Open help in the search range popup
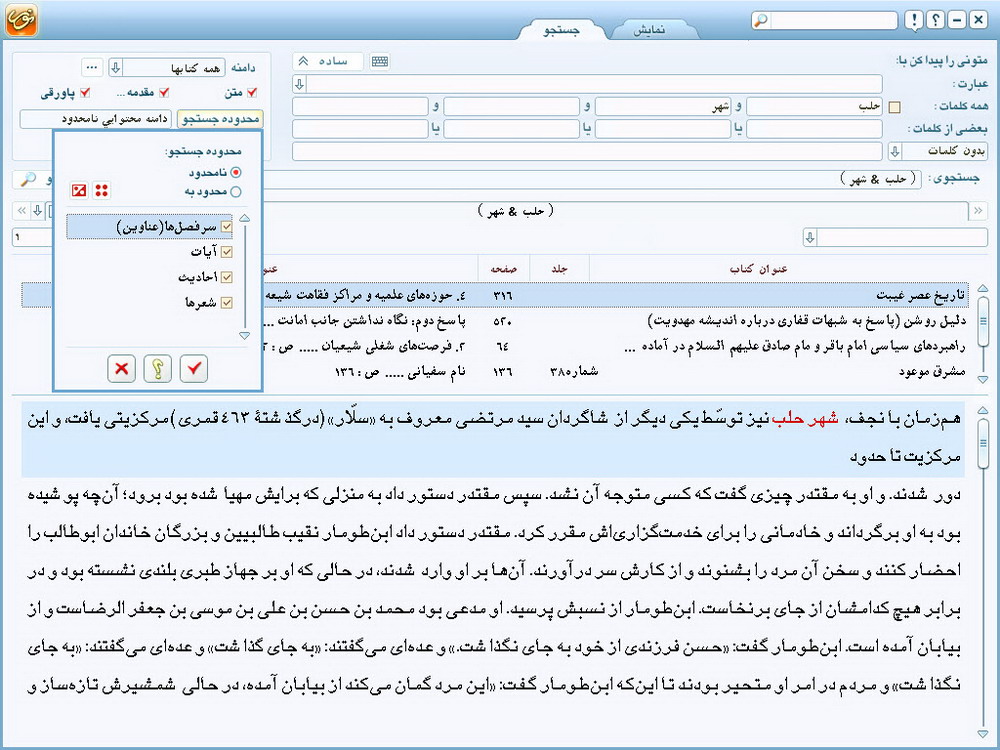1000x750 pixels. pos(158,369)
